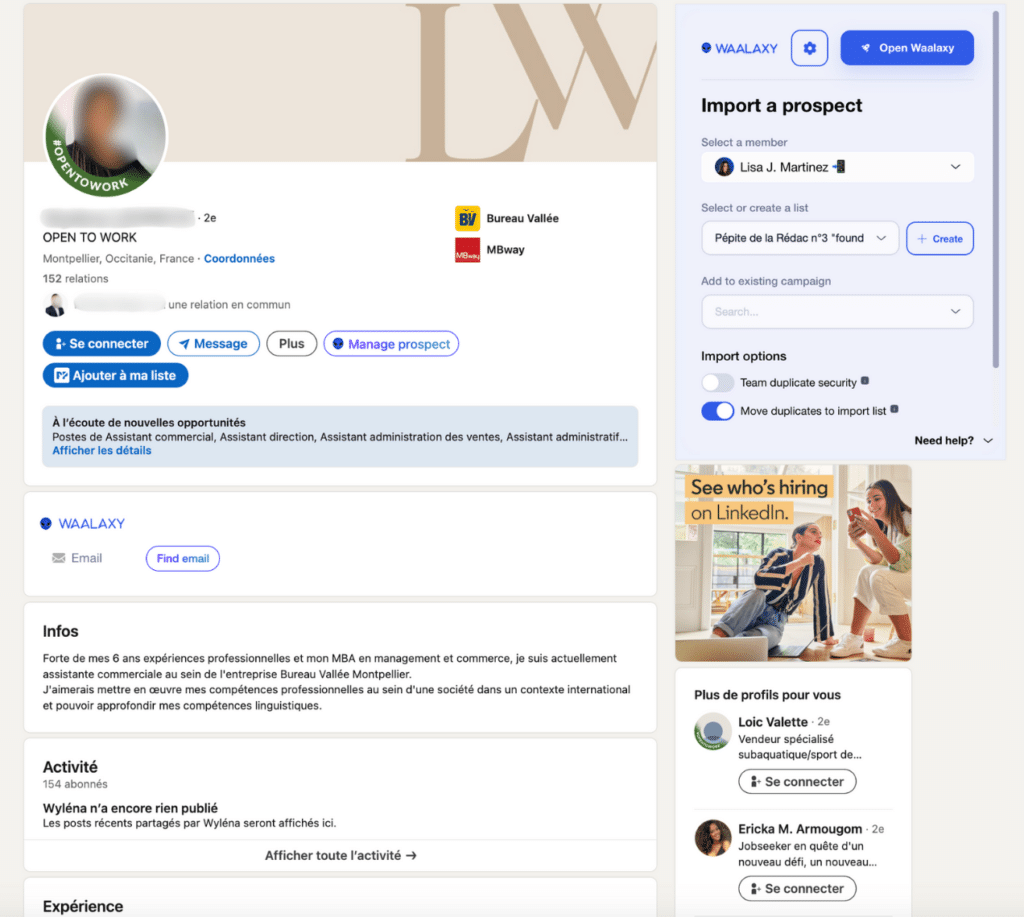The width and height of the screenshot is (1024, 917).
Task: Open Loic Valette's profile name
Action: tap(773, 722)
